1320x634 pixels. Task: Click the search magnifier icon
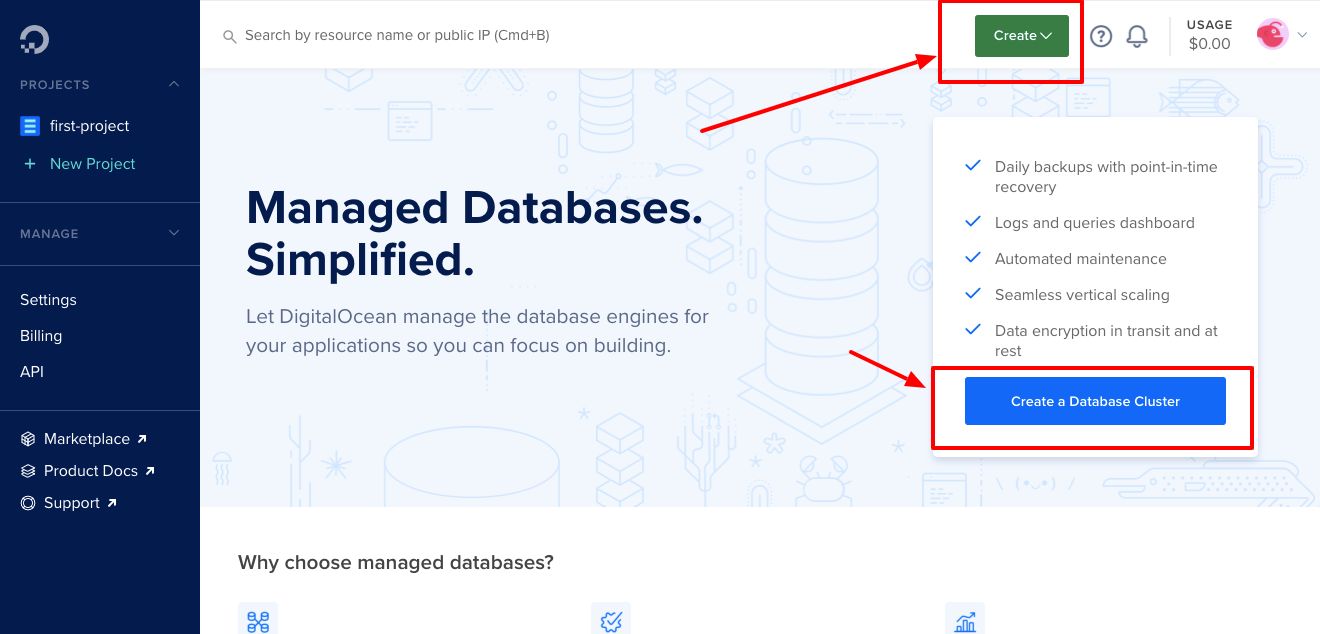point(229,36)
